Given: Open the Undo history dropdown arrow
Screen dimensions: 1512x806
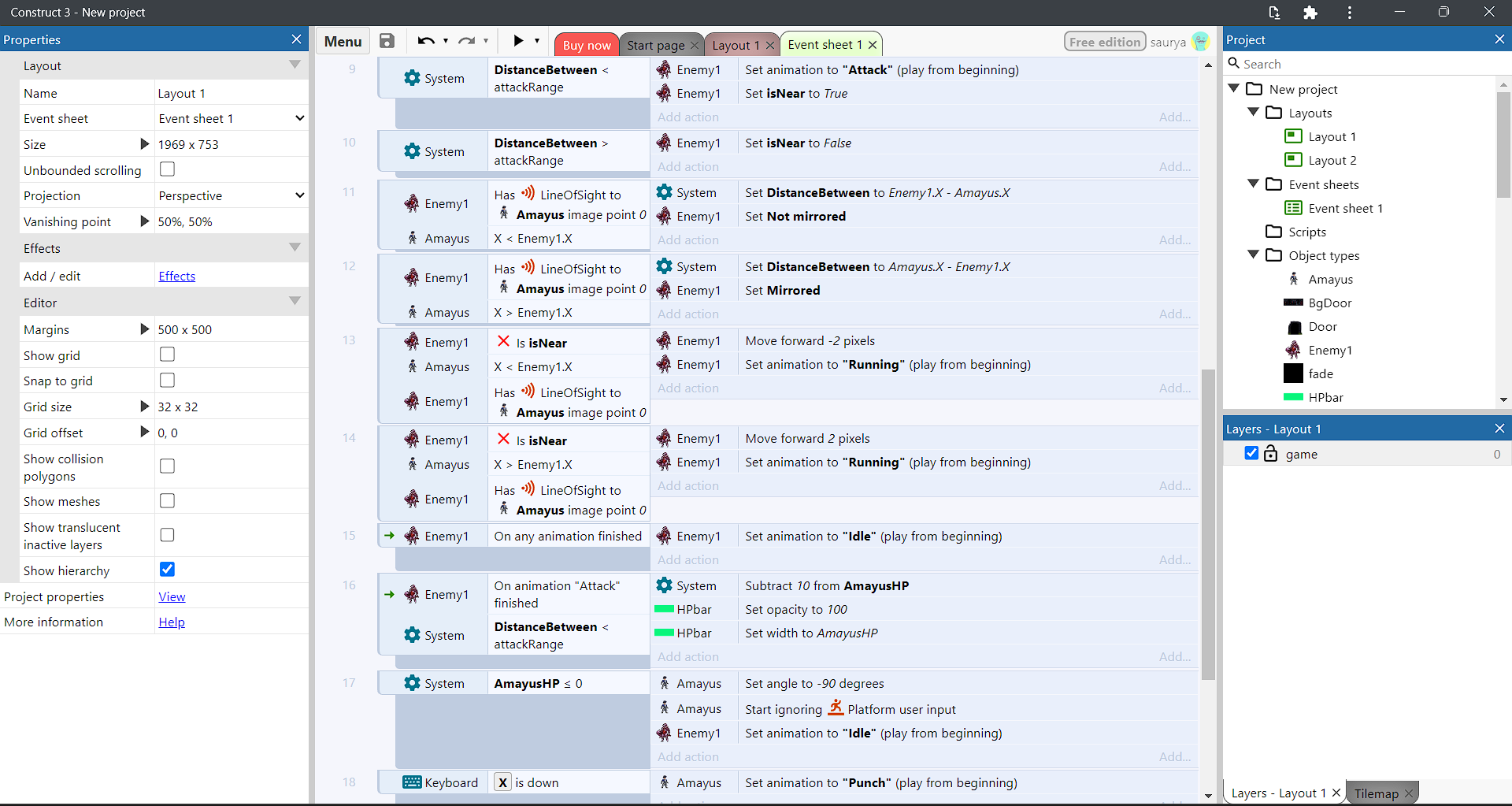Looking at the screenshot, I should pos(446,41).
